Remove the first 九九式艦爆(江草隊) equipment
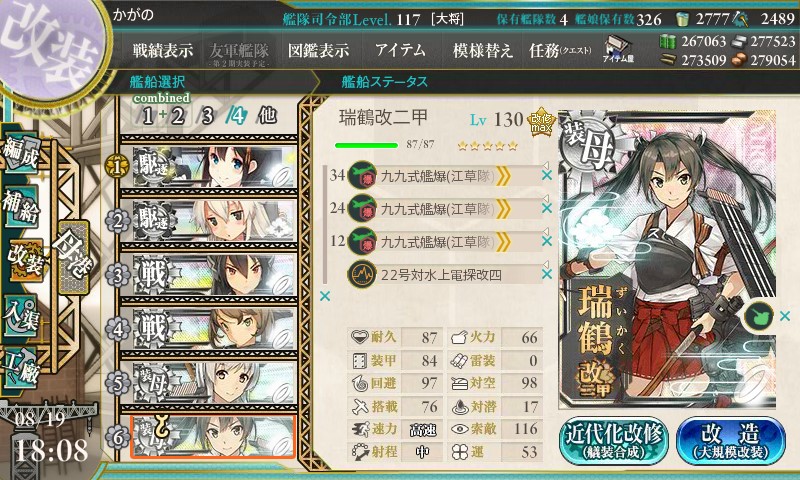 click(x=546, y=175)
